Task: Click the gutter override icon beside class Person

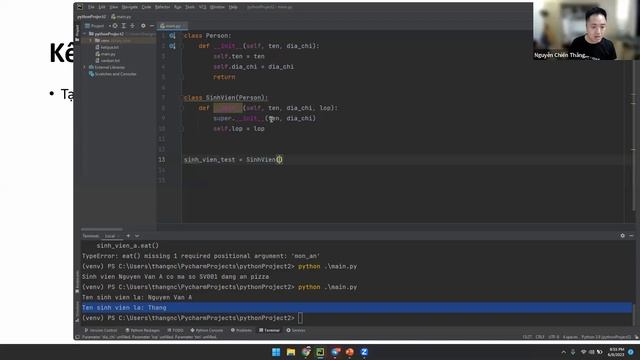Action: point(172,36)
